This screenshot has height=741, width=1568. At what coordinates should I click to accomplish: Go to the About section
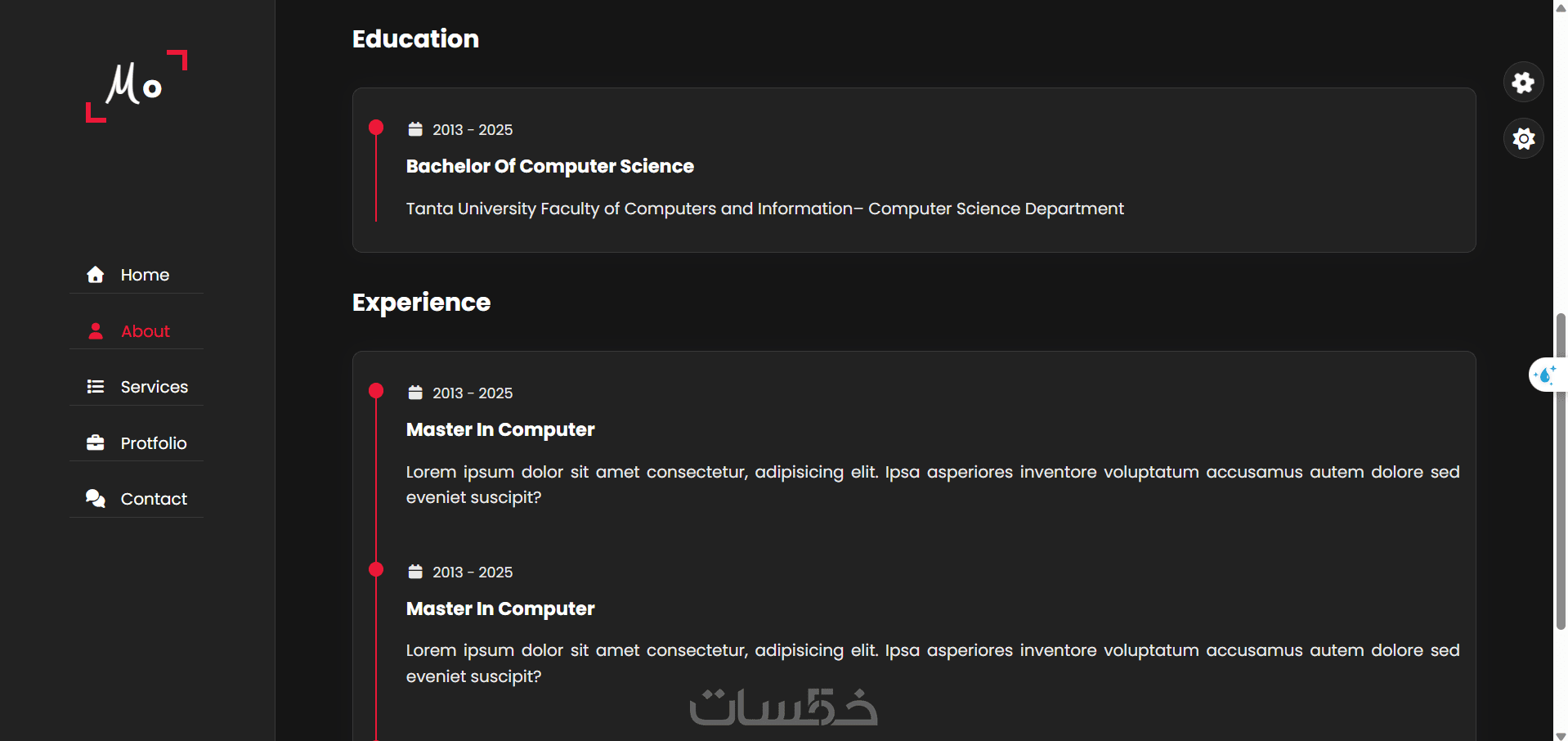pyautogui.click(x=145, y=331)
